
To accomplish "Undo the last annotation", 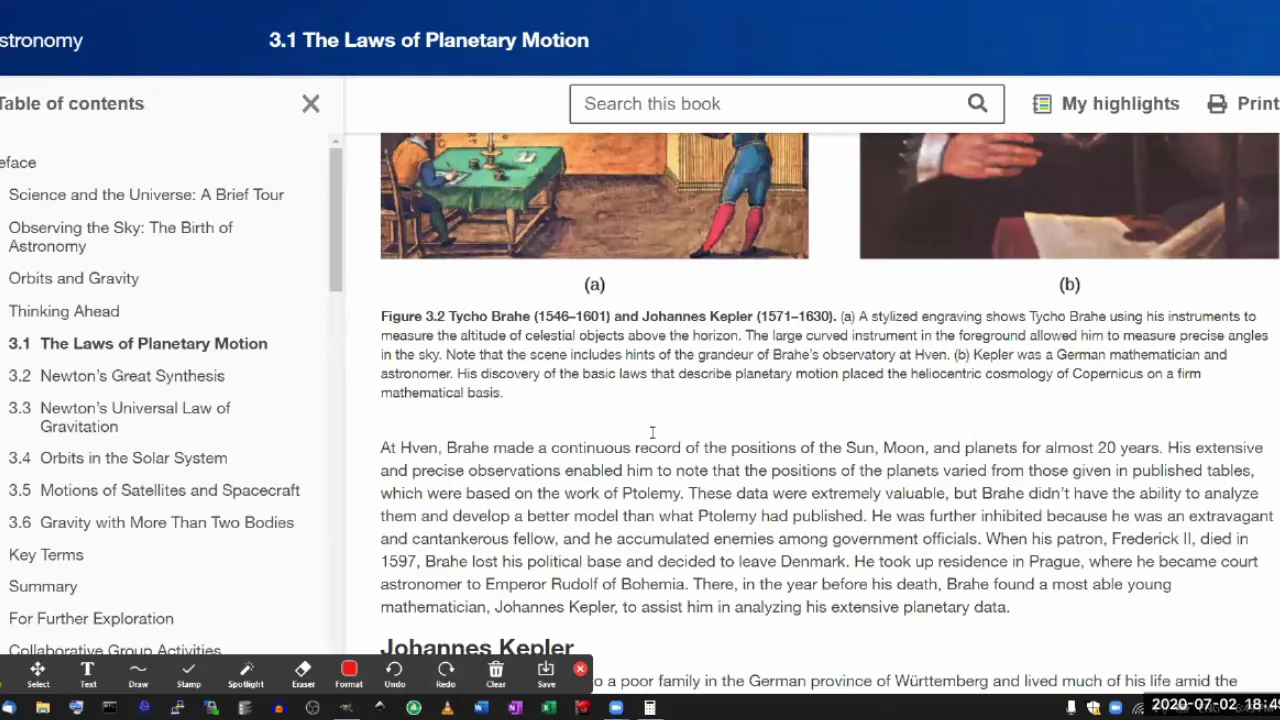I will point(394,674).
